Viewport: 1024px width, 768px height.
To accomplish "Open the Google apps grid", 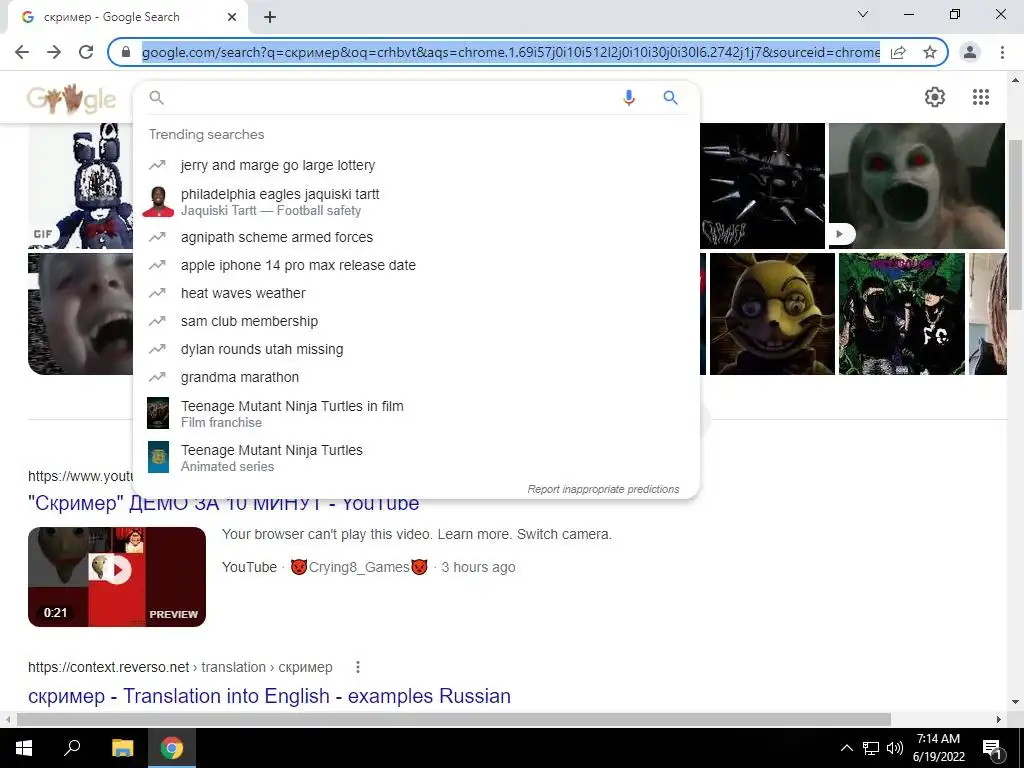I will [980, 97].
